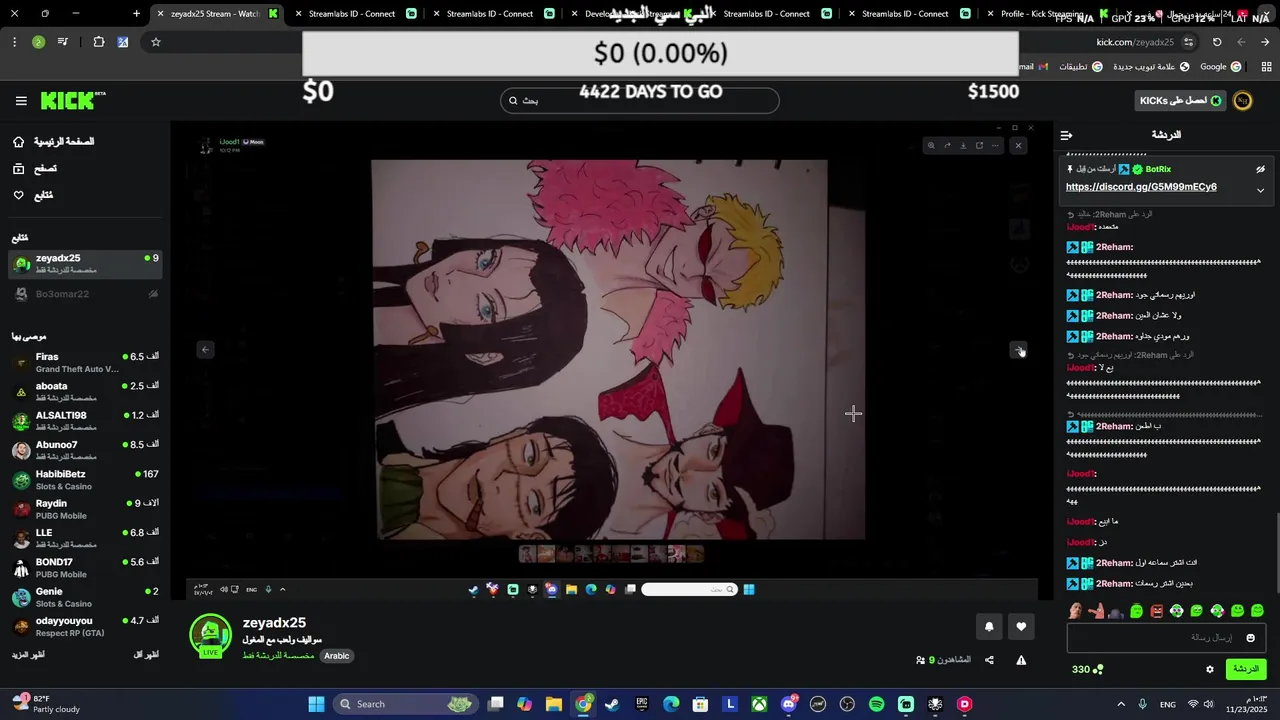This screenshot has width=1280, height=720.
Task: Reload the page with refresh icon
Action: (1217, 42)
